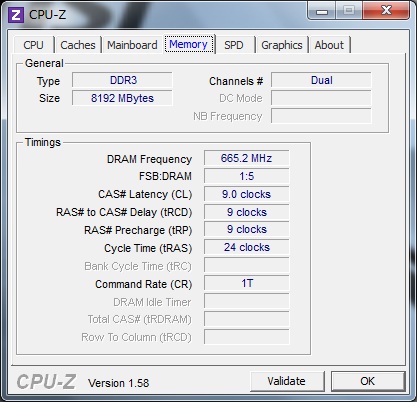417x402 pixels.
Task: Confirm with the OK button
Action: (367, 381)
